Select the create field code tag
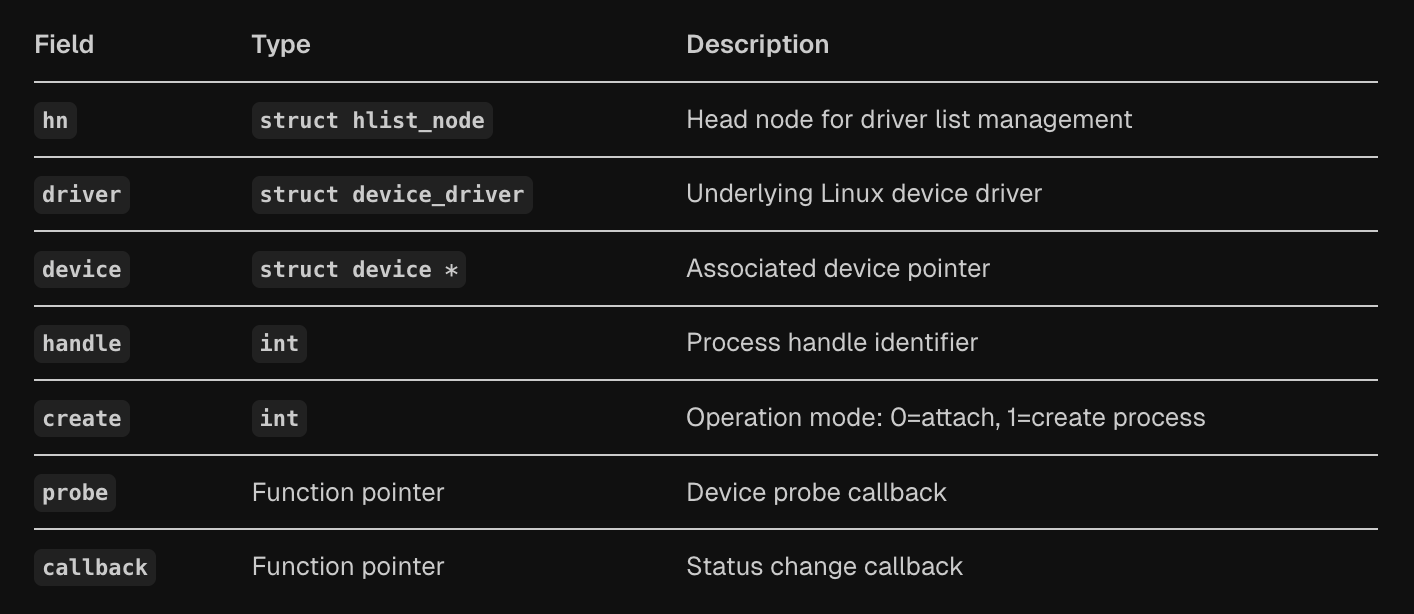This screenshot has width=1414, height=614. (82, 418)
